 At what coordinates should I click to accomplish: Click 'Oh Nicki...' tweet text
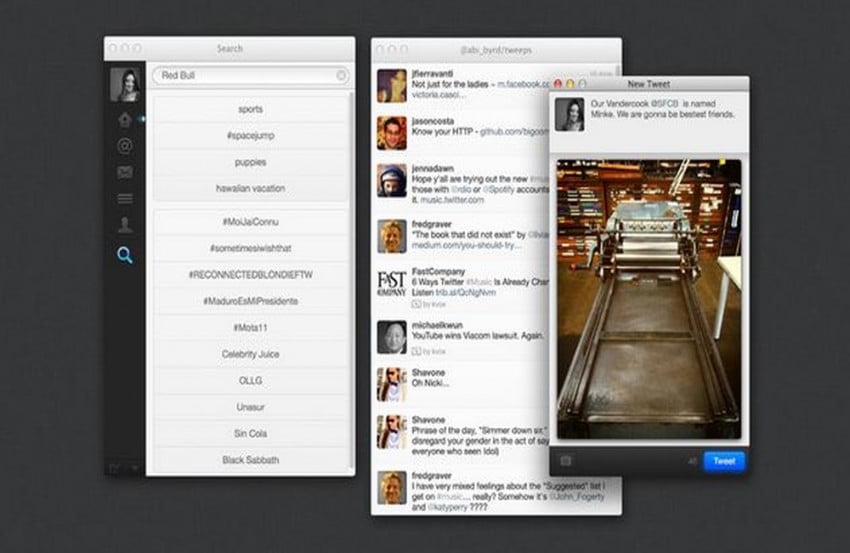[430, 383]
